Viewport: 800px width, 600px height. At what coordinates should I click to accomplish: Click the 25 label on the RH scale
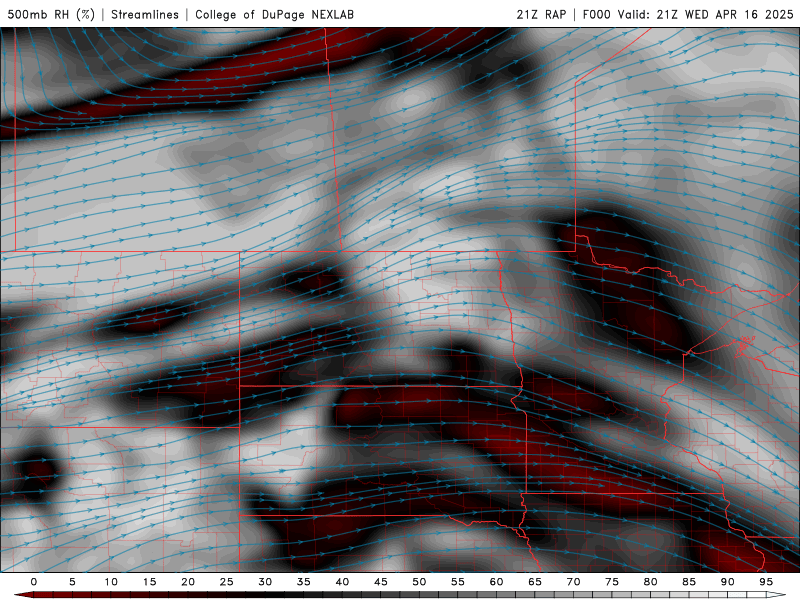[227, 582]
